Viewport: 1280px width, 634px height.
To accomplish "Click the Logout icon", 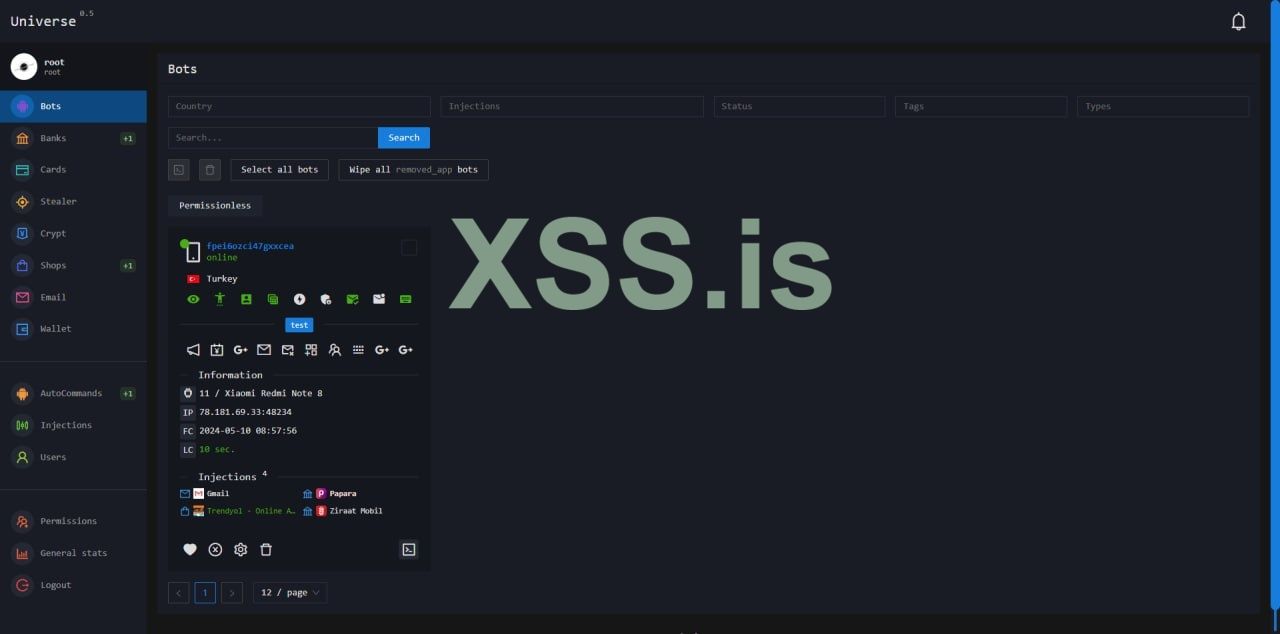I will point(22,585).
